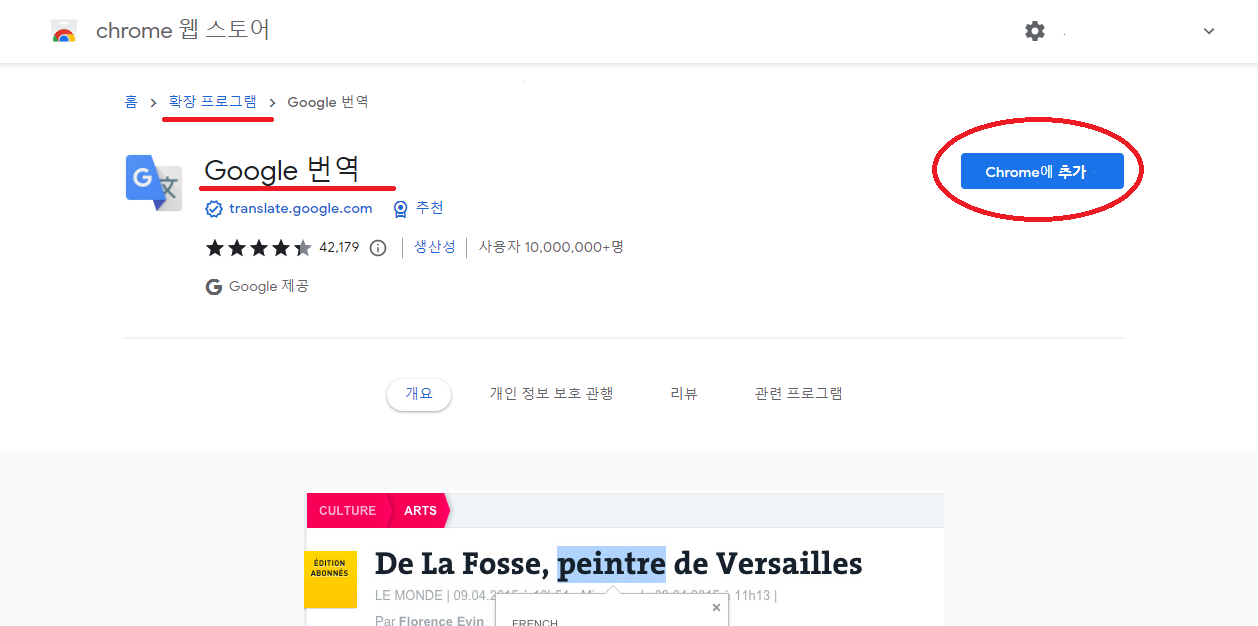Click the Google G logo next to 제공
The width and height of the screenshot is (1258, 626).
click(x=214, y=287)
